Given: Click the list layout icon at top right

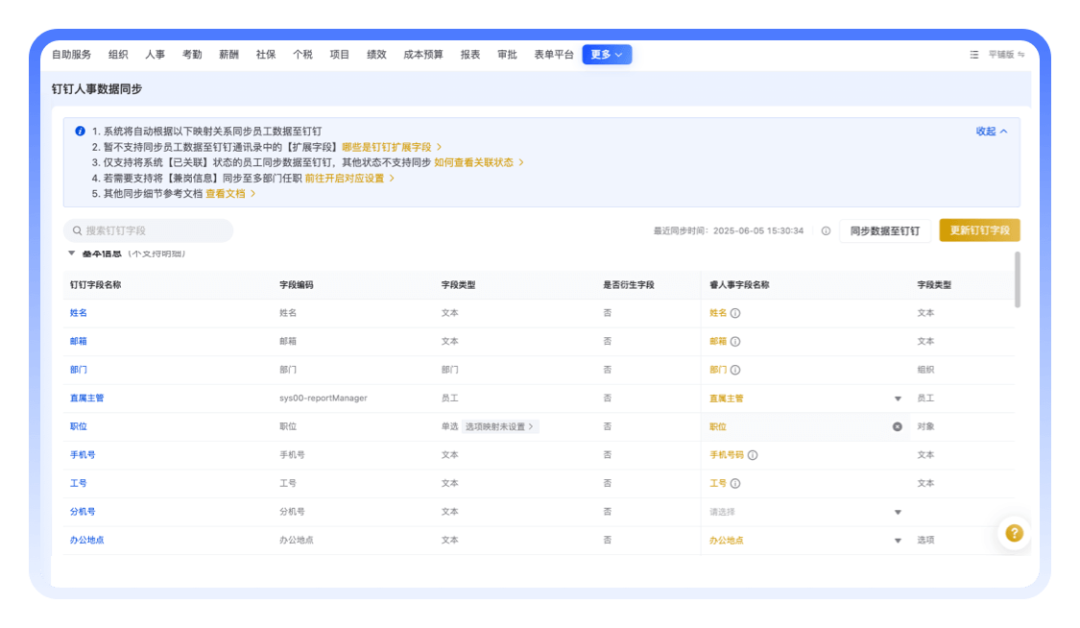Looking at the screenshot, I should pyautogui.click(x=974, y=55).
